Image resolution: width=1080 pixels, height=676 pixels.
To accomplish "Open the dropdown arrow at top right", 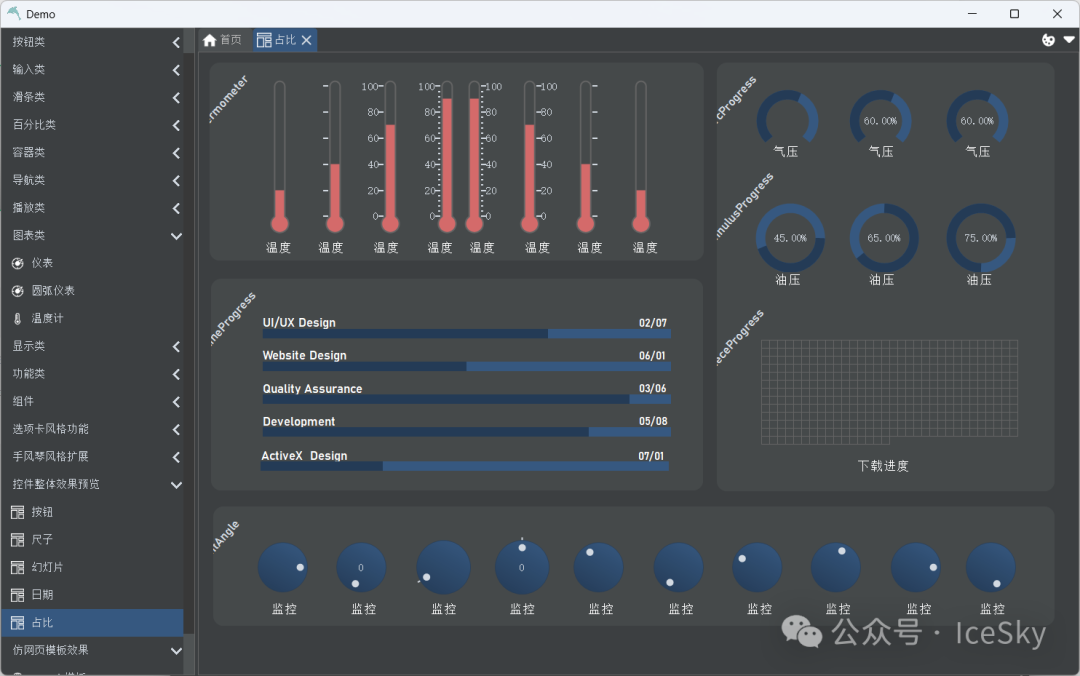I will (1068, 40).
